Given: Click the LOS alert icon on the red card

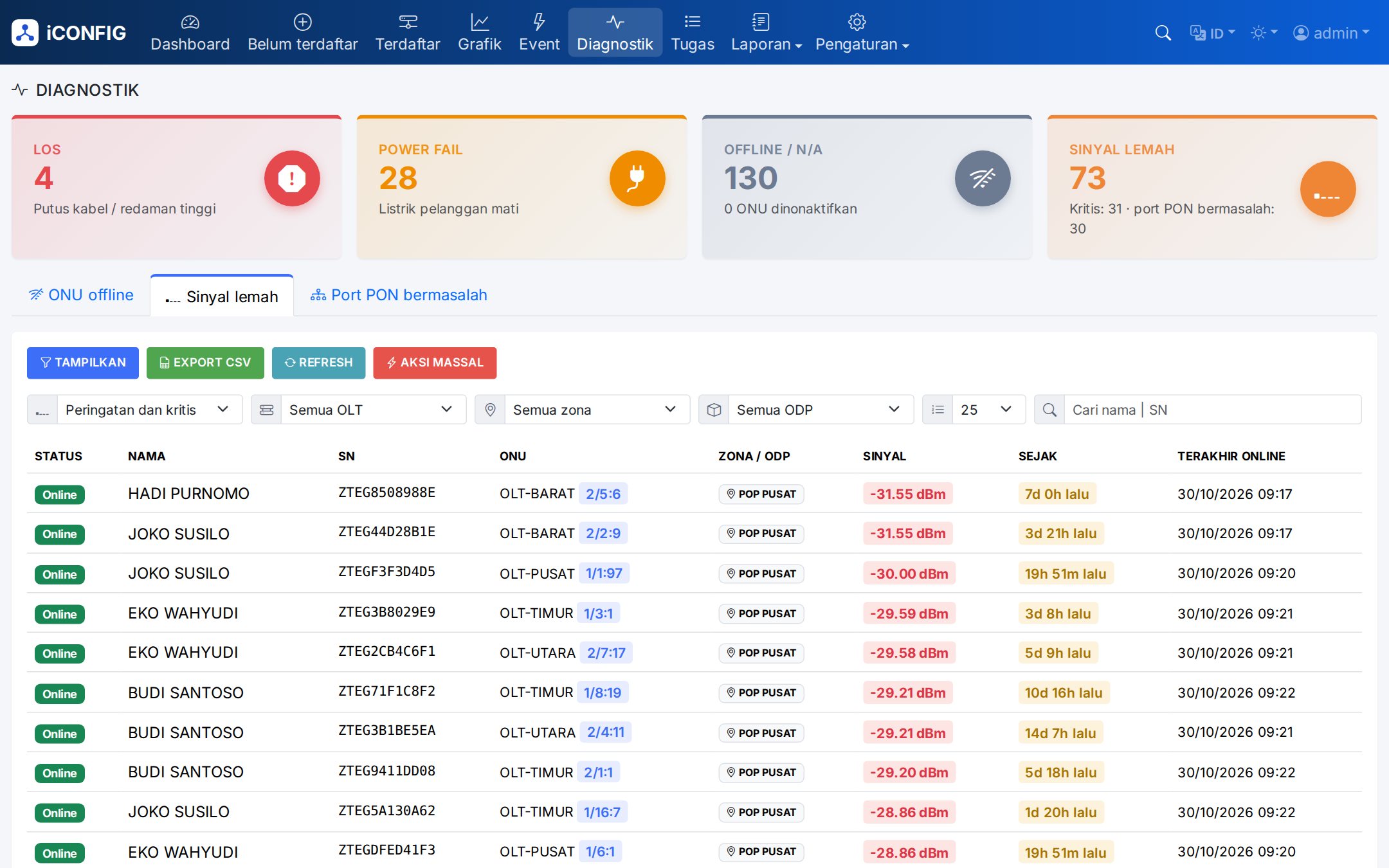Looking at the screenshot, I should [x=292, y=178].
